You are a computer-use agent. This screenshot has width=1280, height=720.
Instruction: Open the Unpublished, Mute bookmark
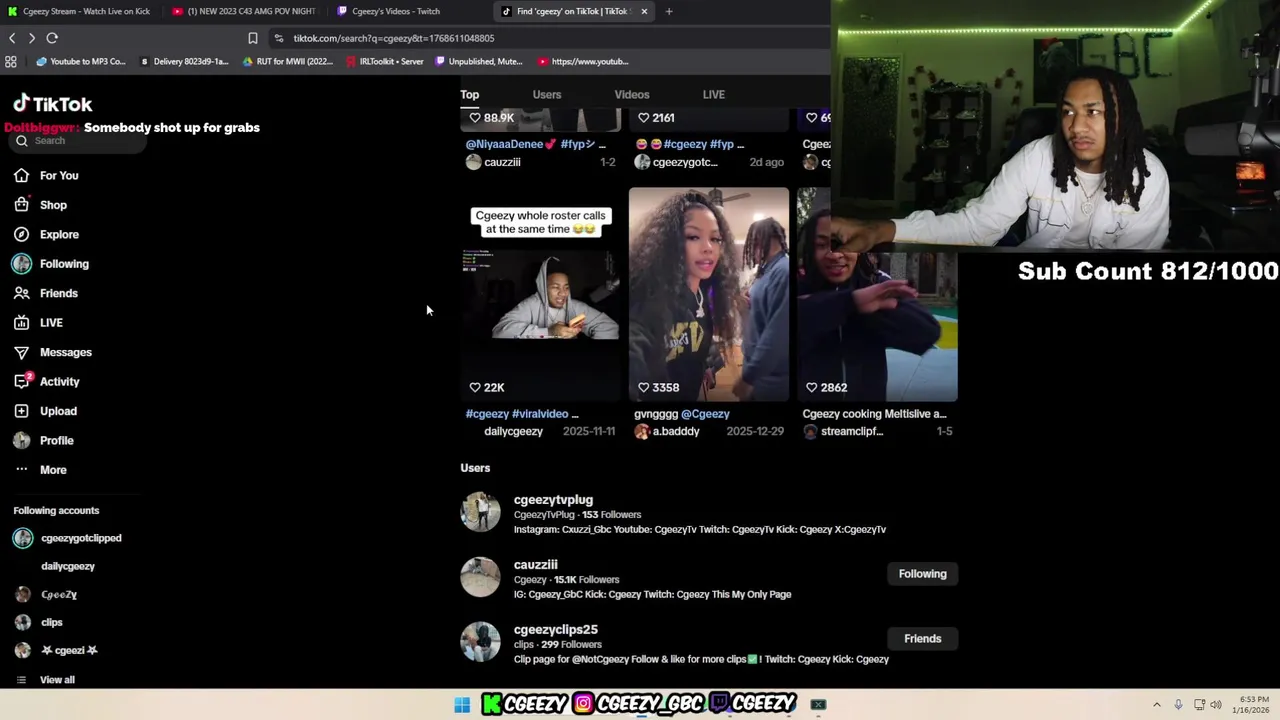(478, 61)
